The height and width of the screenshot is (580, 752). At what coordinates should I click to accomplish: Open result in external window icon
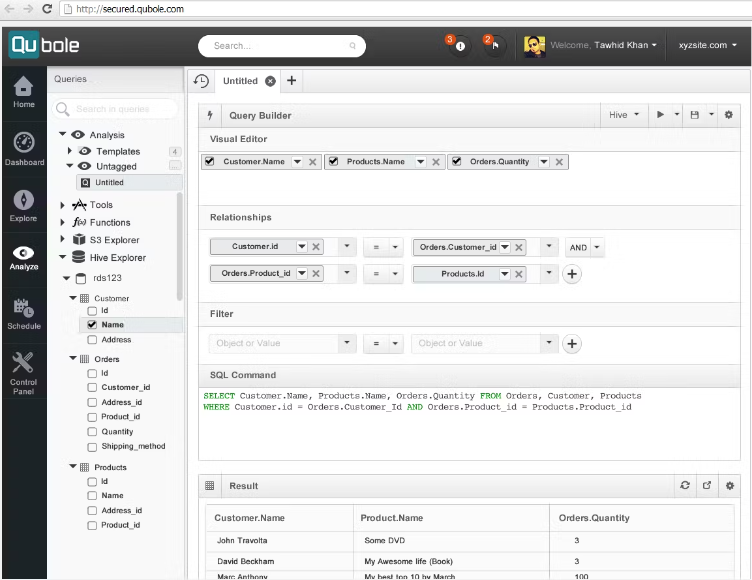707,485
